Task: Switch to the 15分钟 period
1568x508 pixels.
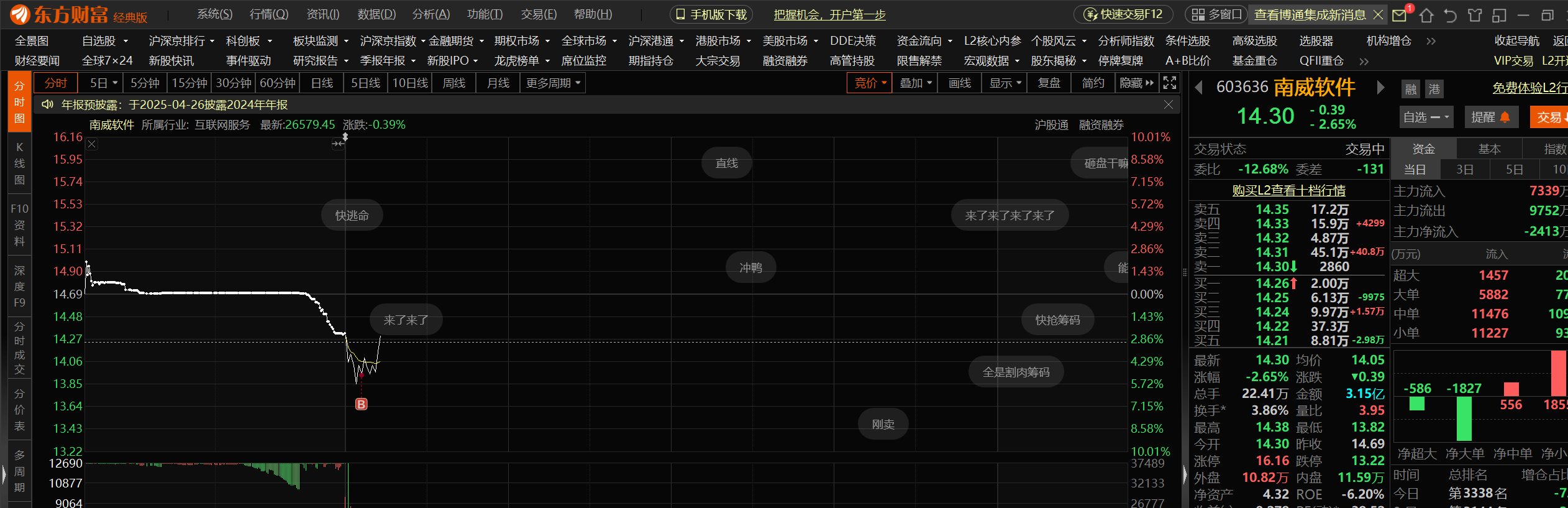Action: [x=189, y=83]
